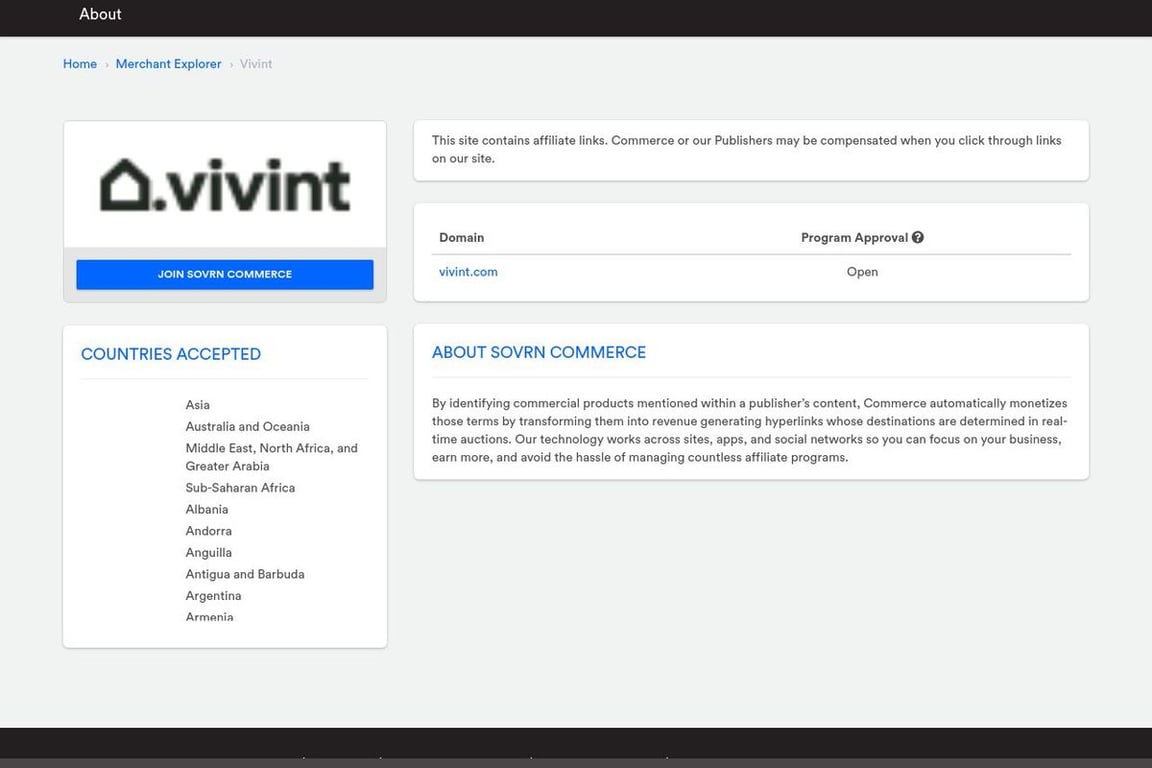Click the Domain column header
The height and width of the screenshot is (768, 1152).
[x=461, y=237]
